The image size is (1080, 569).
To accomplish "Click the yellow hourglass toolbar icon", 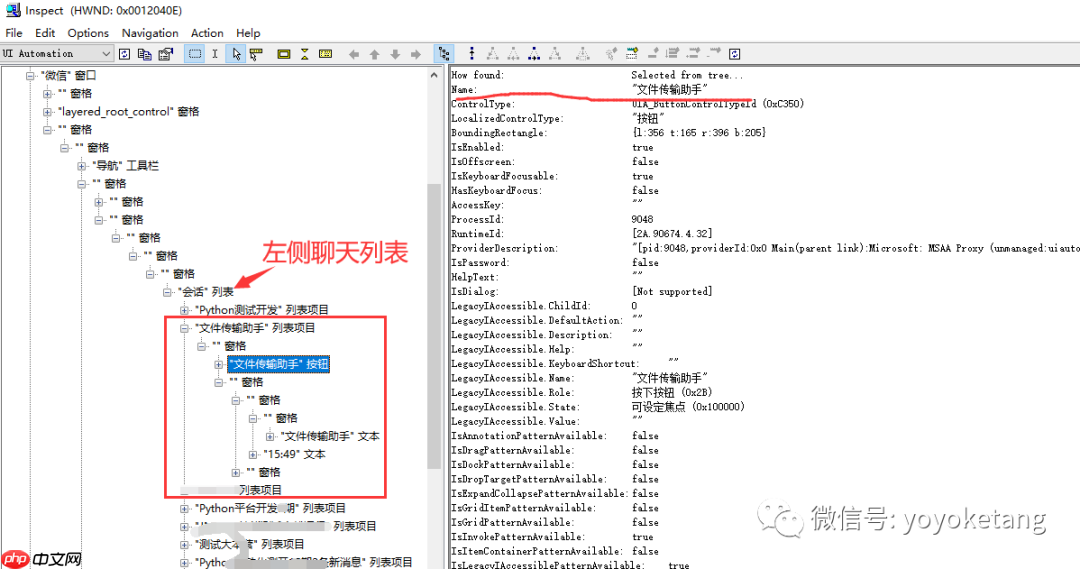I will point(304,54).
